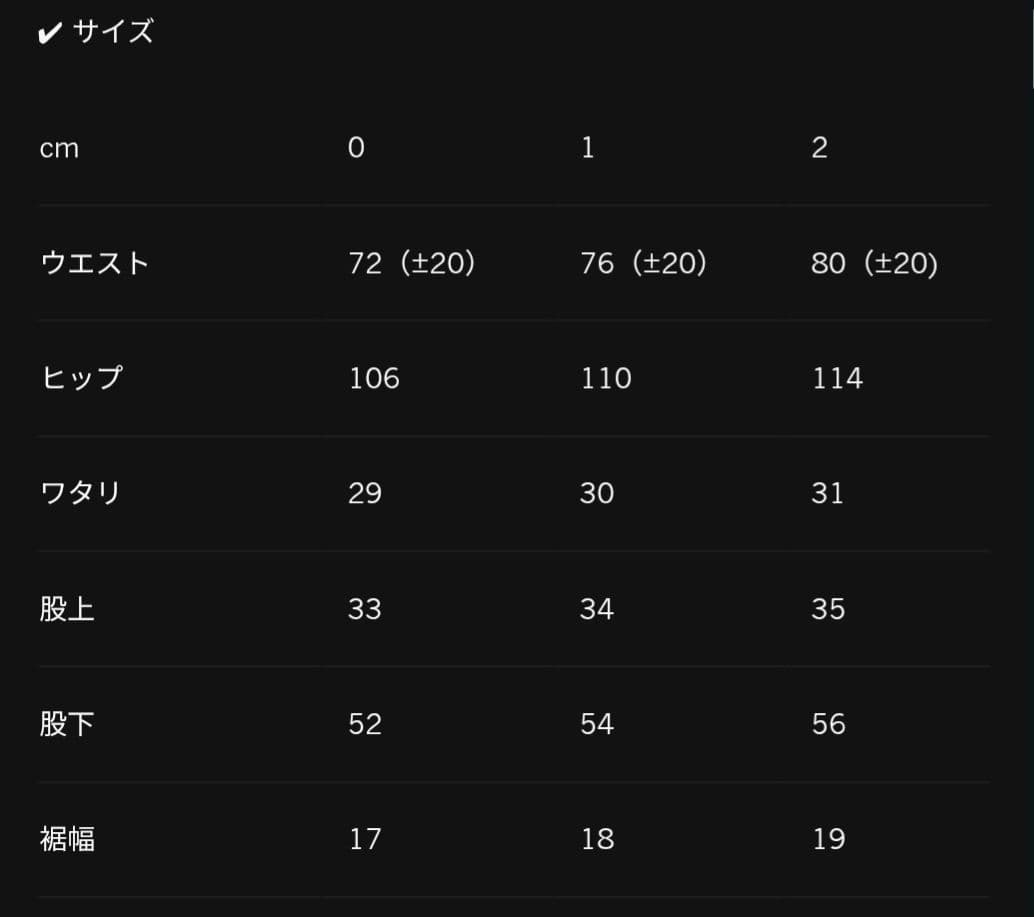Screen dimensions: 1034x917
Task: Select the 裾幅 row label
Action: click(67, 839)
